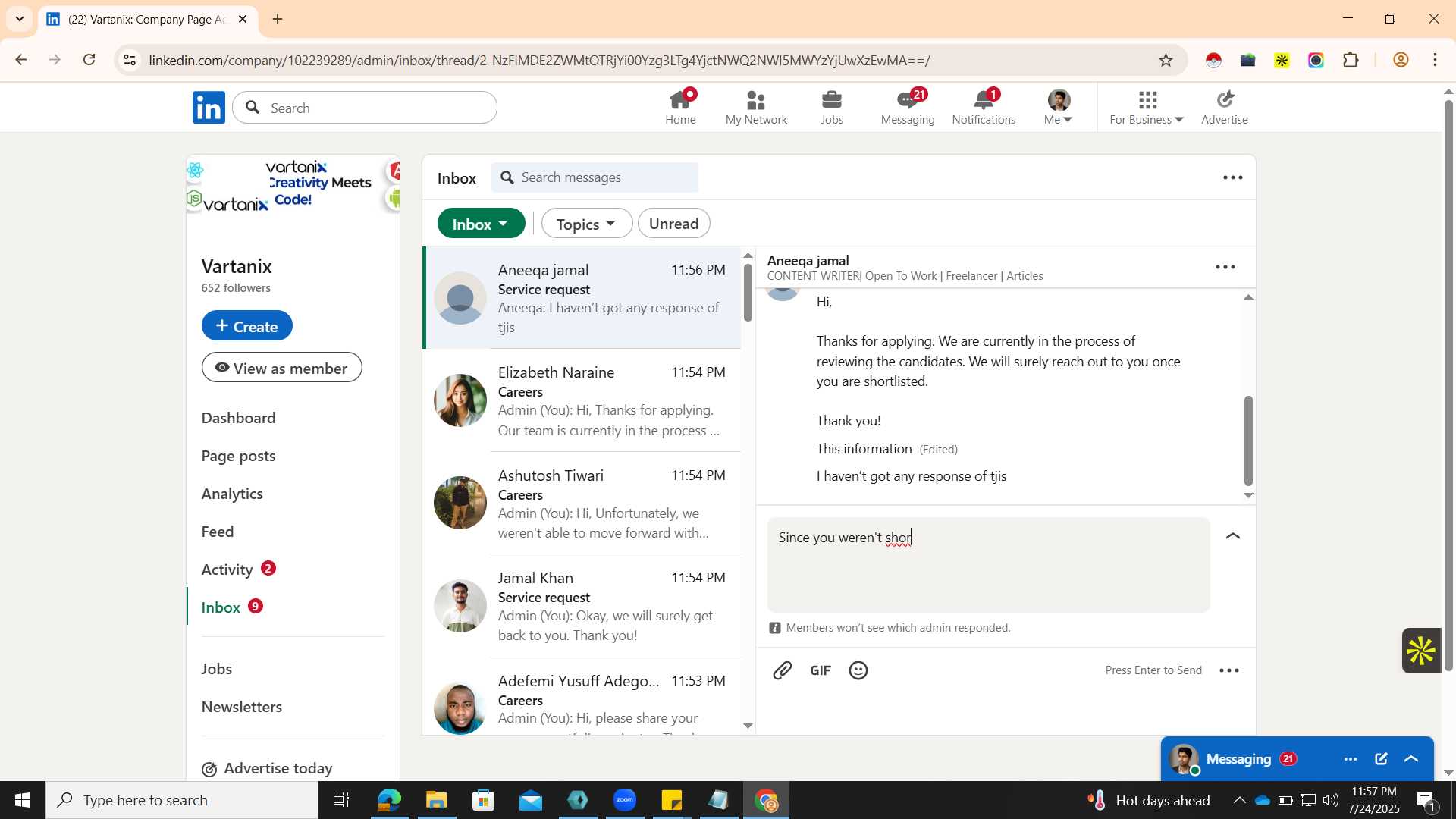Open the Me profile dropdown
This screenshot has height=819, width=1456.
(1059, 107)
